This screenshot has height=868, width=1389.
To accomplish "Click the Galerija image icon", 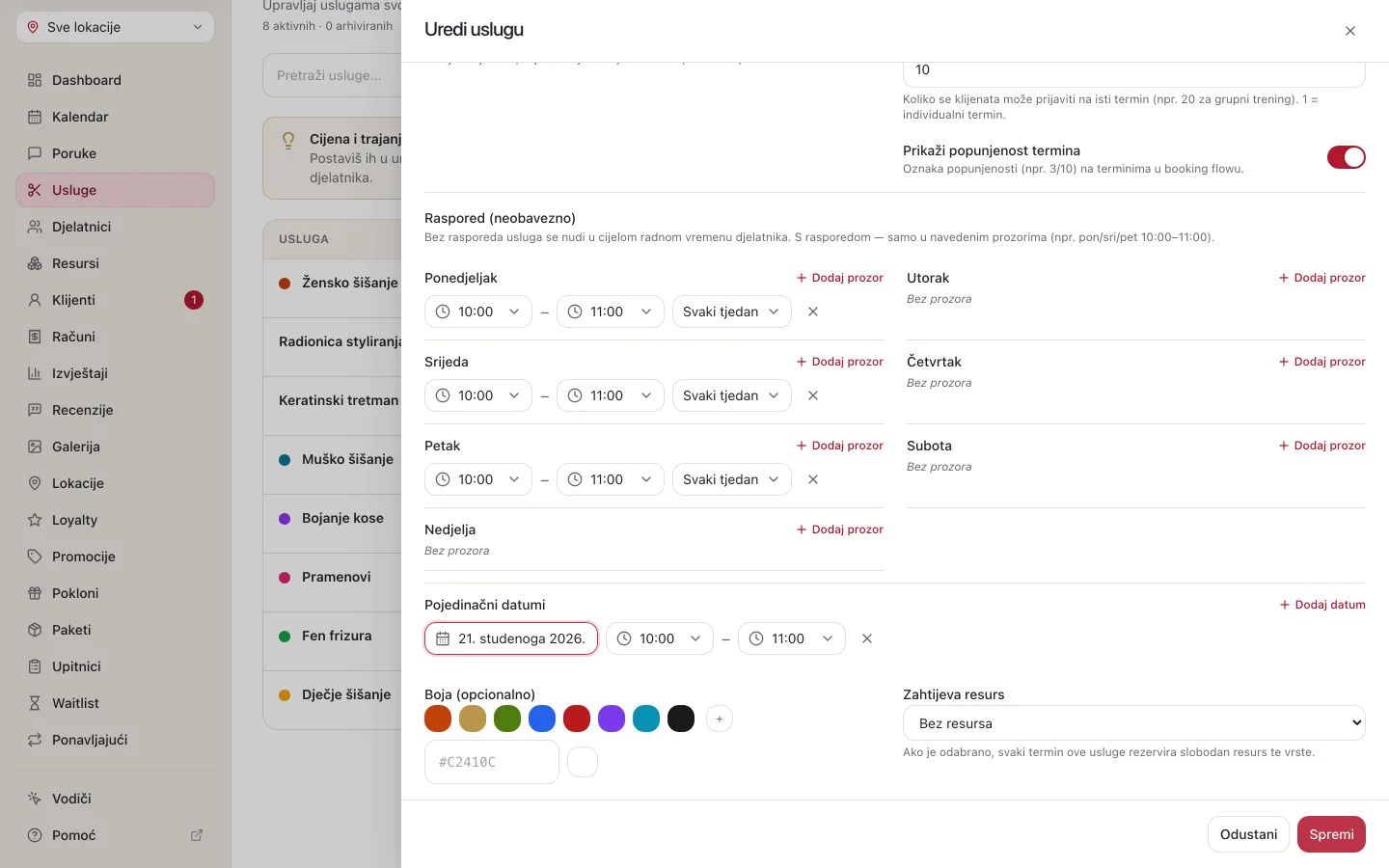I will pyautogui.click(x=35, y=447).
